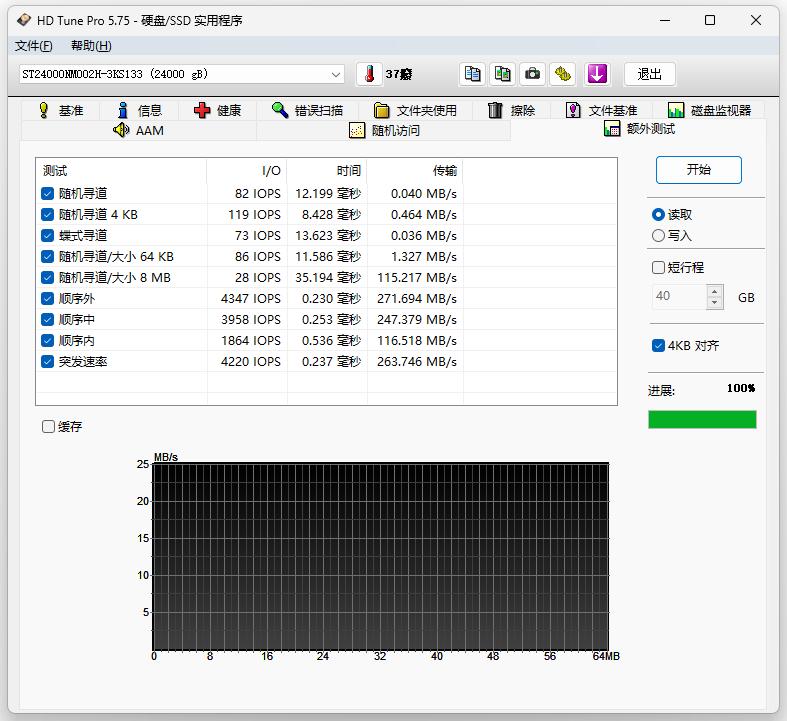Open the 错误扫描 tab with magnifier icon

click(307, 110)
